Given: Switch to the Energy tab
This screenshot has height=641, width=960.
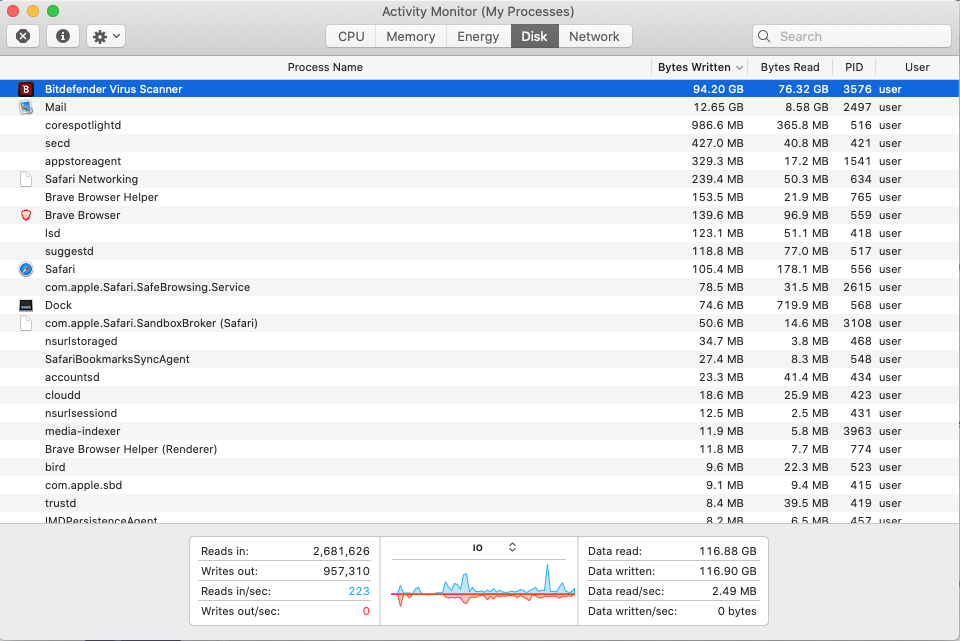Looking at the screenshot, I should point(478,36).
